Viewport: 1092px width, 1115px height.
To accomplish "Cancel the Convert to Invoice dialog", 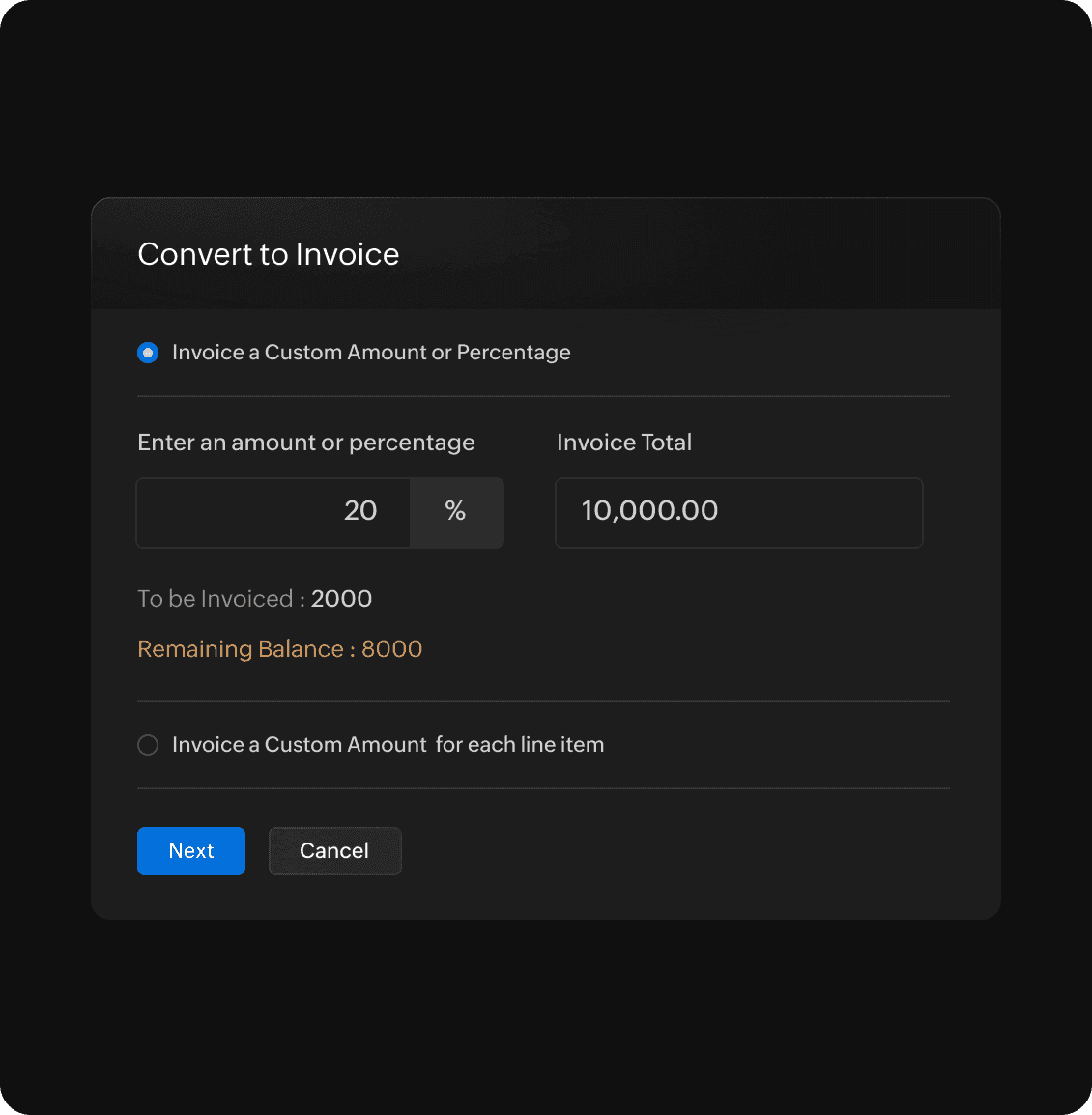I will 334,851.
